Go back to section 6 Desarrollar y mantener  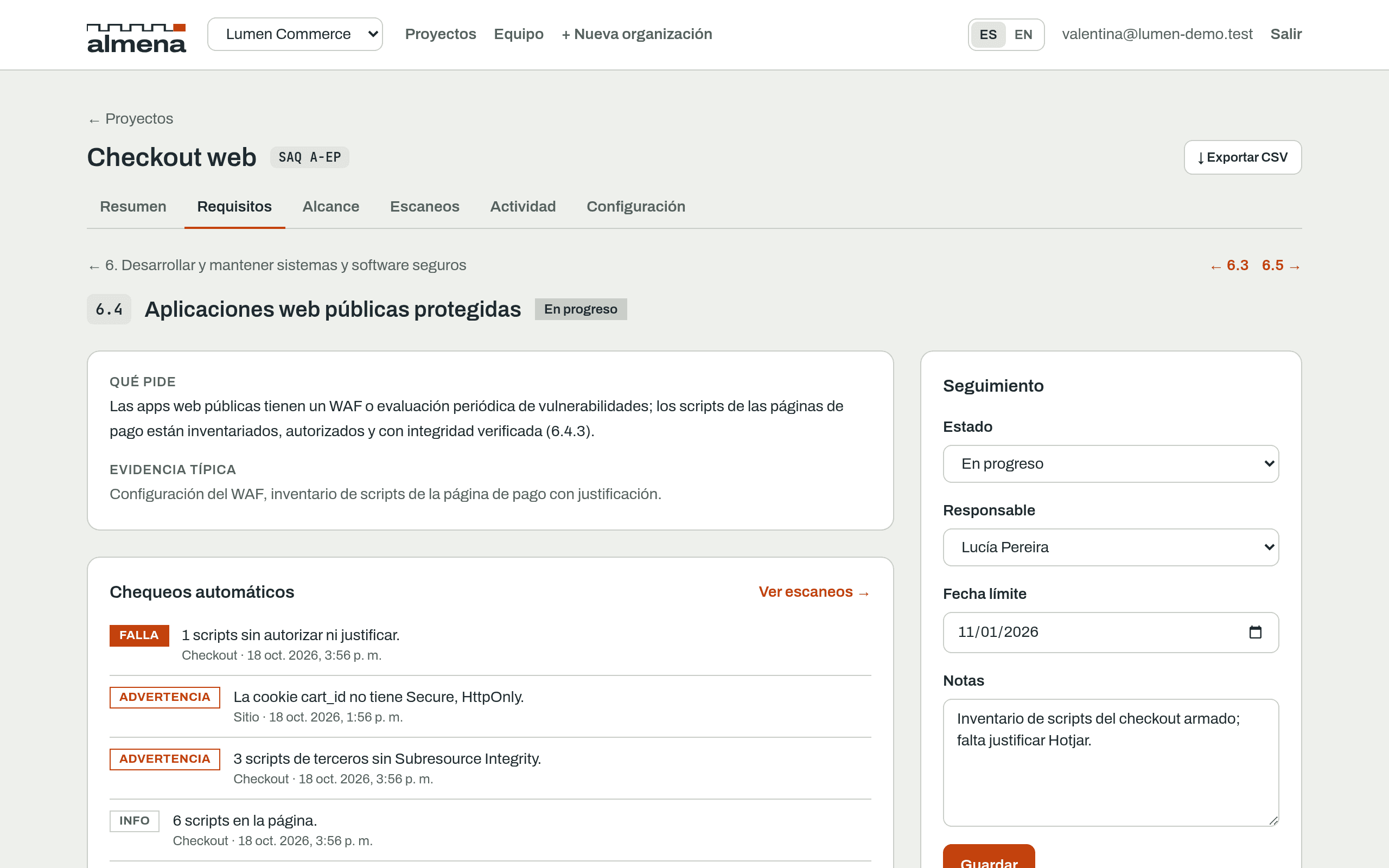(277, 265)
